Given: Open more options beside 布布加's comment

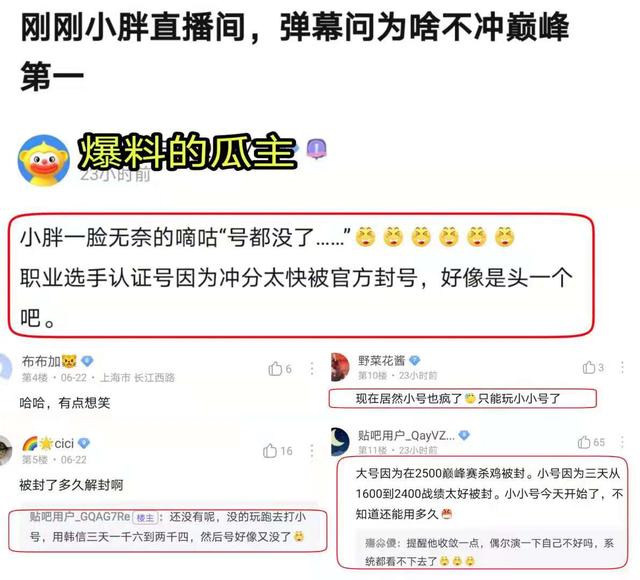Looking at the screenshot, I should pos(312,369).
